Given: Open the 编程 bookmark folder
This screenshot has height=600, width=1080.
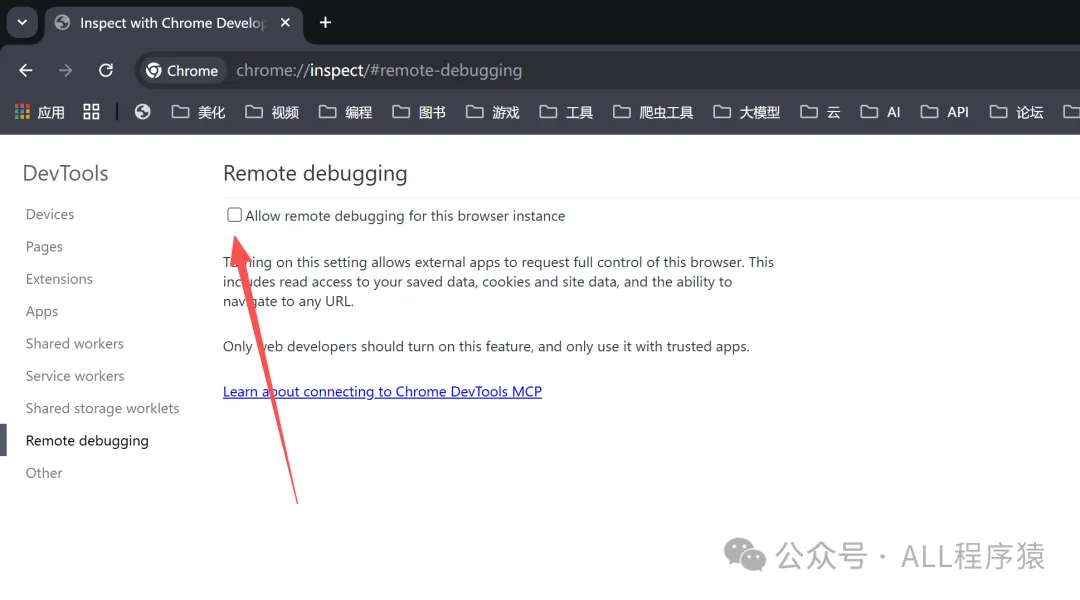Looking at the screenshot, I should tap(346, 112).
